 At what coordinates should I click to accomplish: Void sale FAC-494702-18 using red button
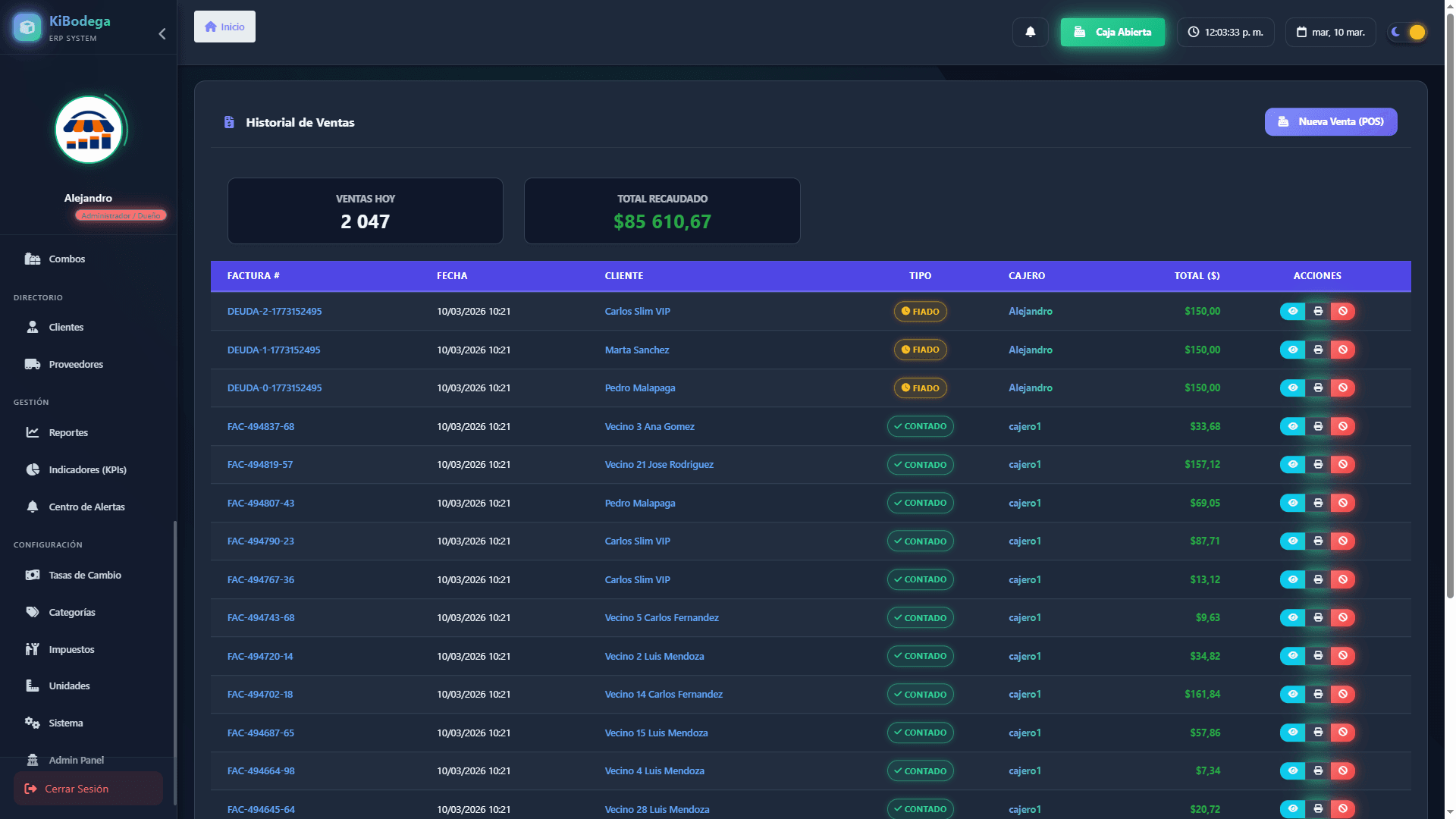click(x=1343, y=695)
